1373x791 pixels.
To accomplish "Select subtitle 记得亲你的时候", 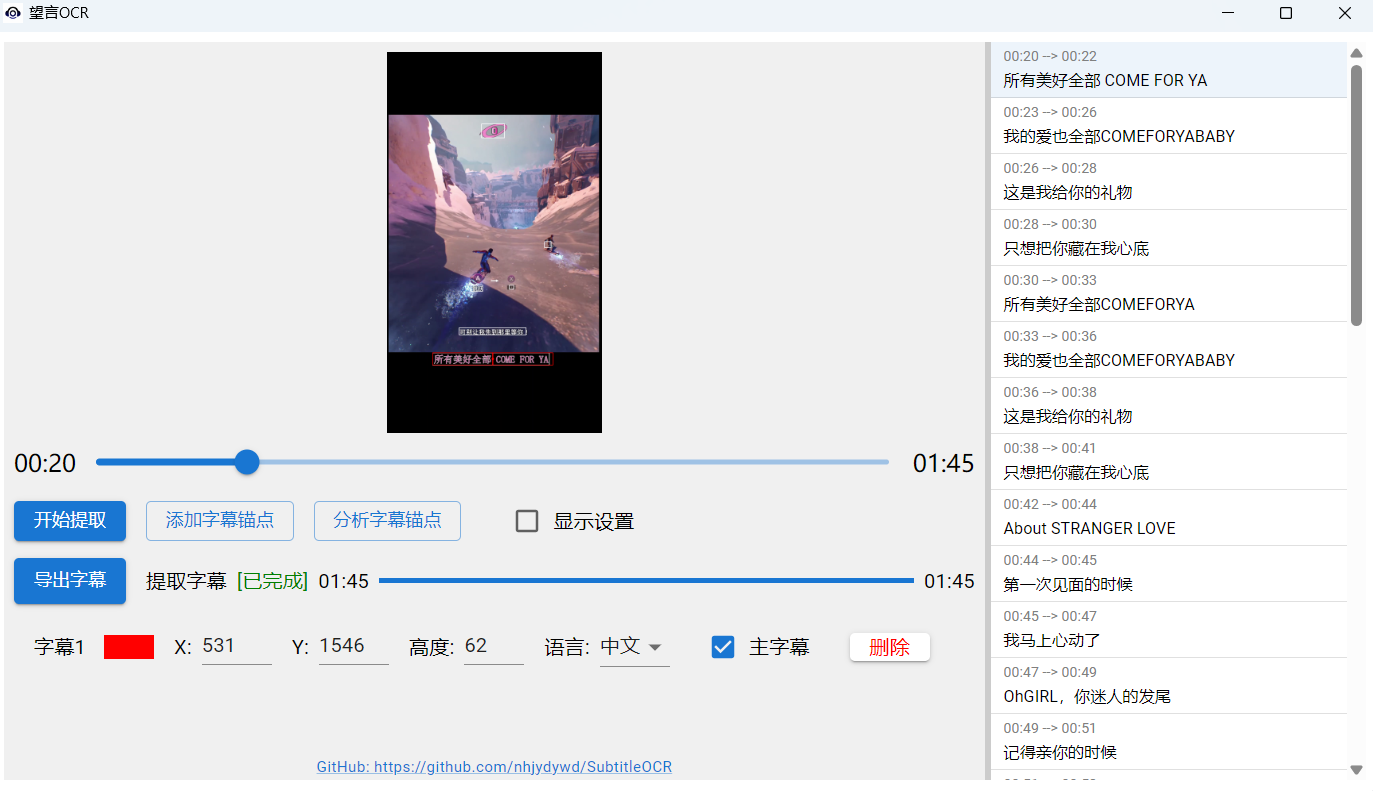I will pos(1168,742).
